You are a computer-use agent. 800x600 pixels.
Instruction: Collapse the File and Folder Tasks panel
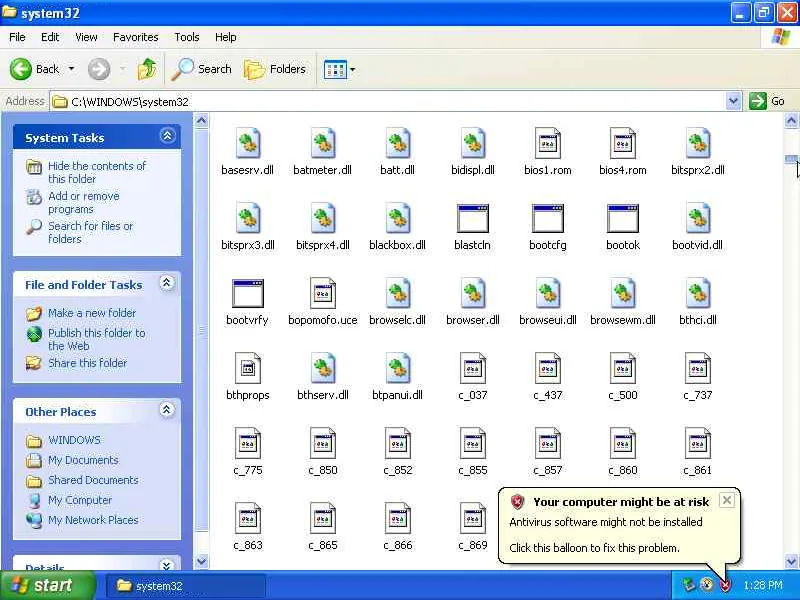pos(167,283)
